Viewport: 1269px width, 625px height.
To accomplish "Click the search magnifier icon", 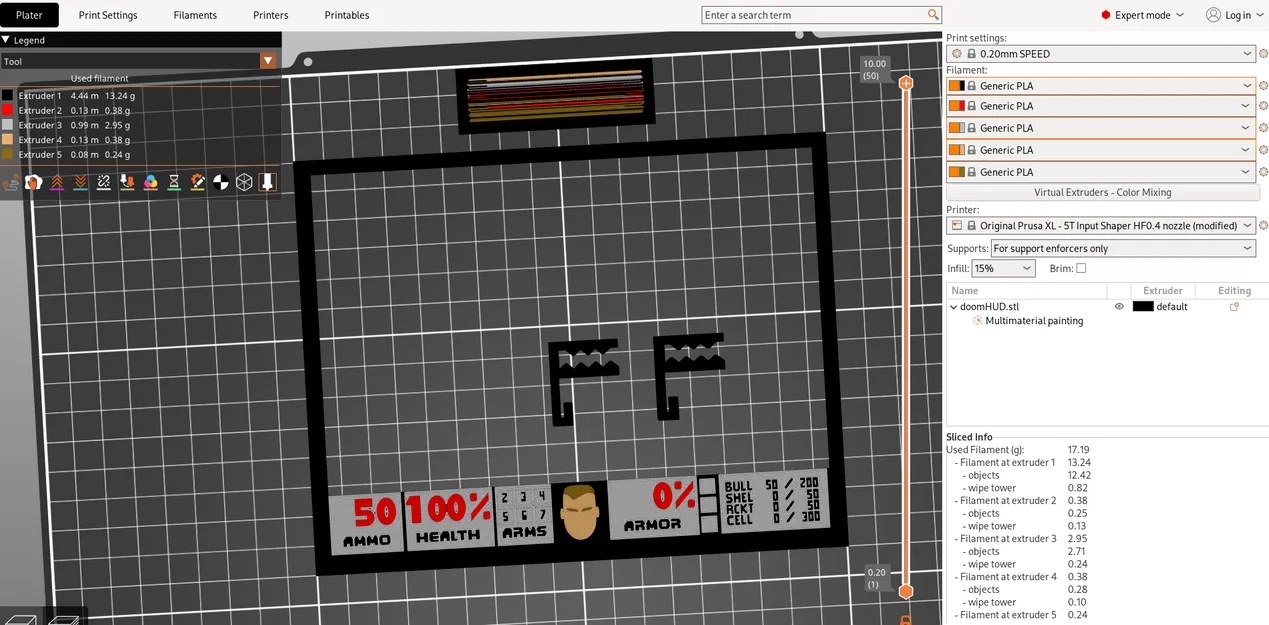I will click(x=934, y=15).
